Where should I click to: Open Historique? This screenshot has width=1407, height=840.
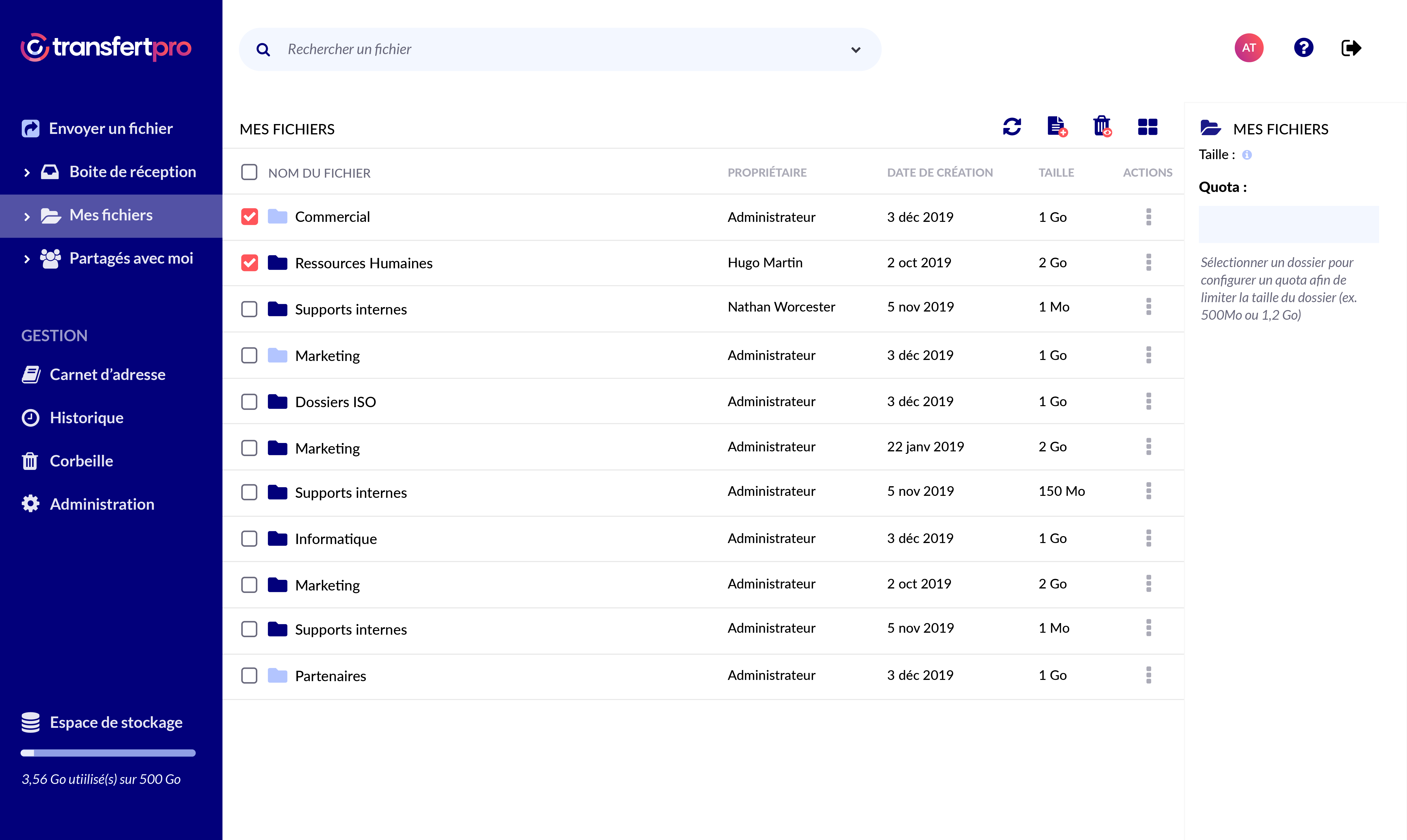[x=72, y=418]
